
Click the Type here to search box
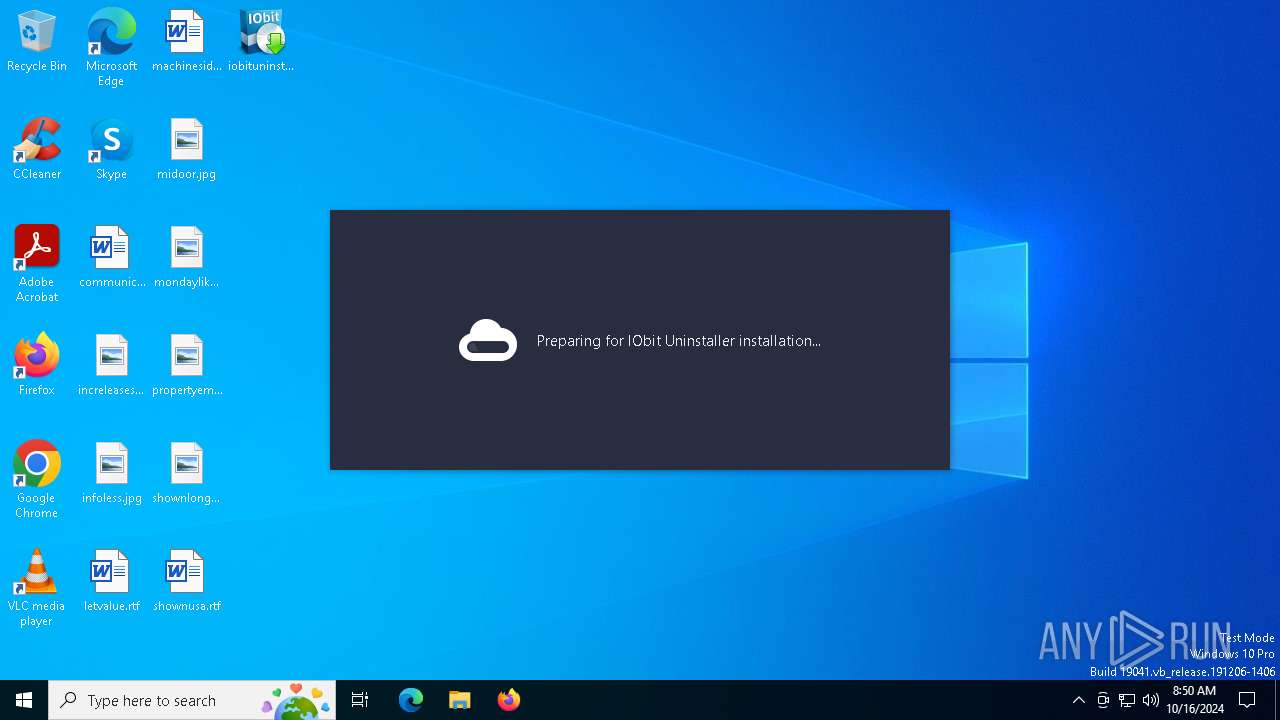(192, 700)
